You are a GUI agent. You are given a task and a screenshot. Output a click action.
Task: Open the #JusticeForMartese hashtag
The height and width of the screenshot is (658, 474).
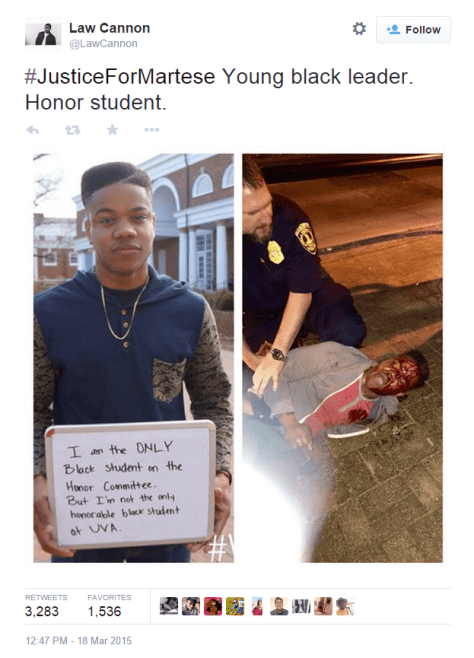(x=120, y=77)
